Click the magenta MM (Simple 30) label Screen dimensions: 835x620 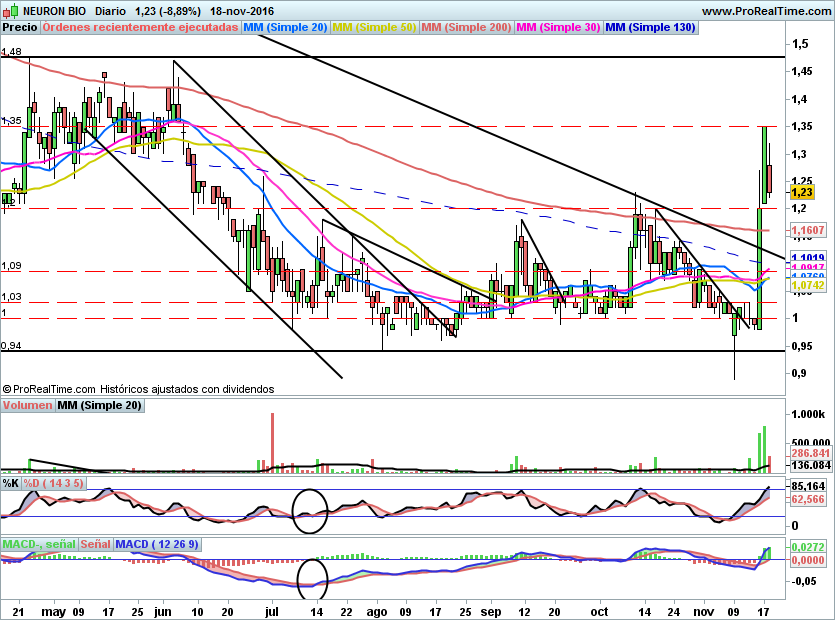pyautogui.click(x=559, y=28)
